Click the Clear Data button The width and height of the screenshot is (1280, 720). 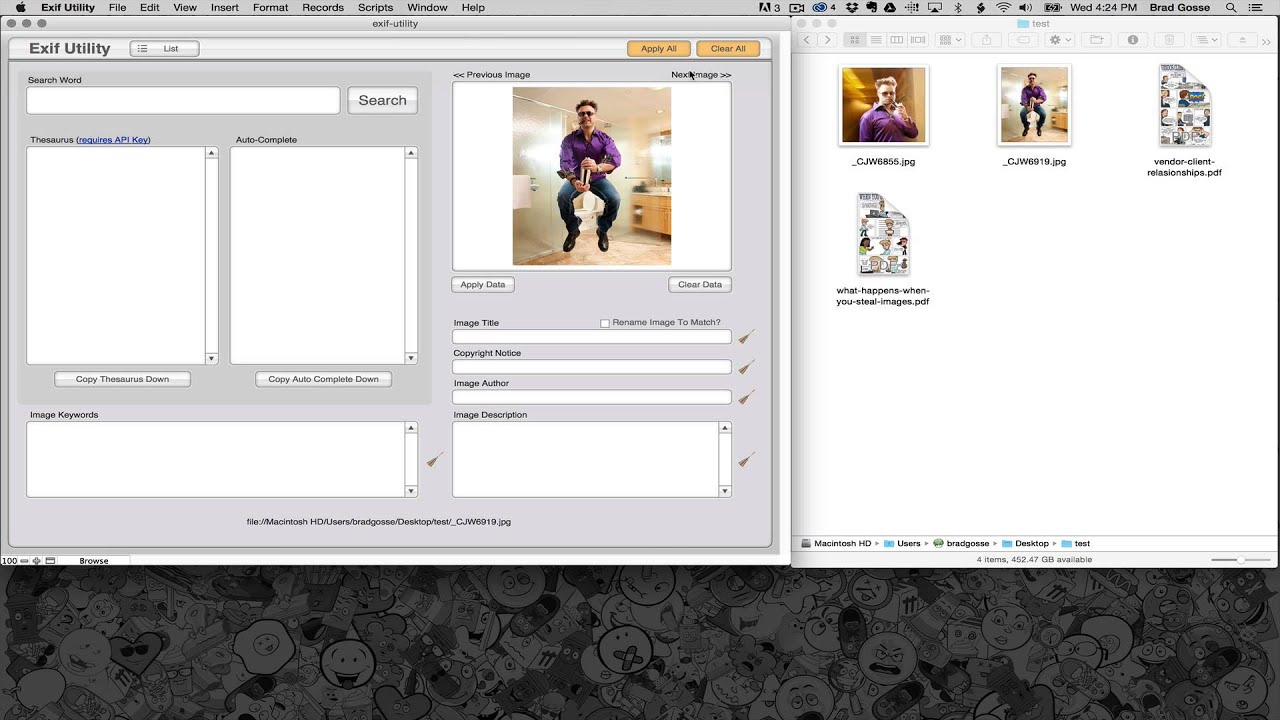pyautogui.click(x=700, y=284)
